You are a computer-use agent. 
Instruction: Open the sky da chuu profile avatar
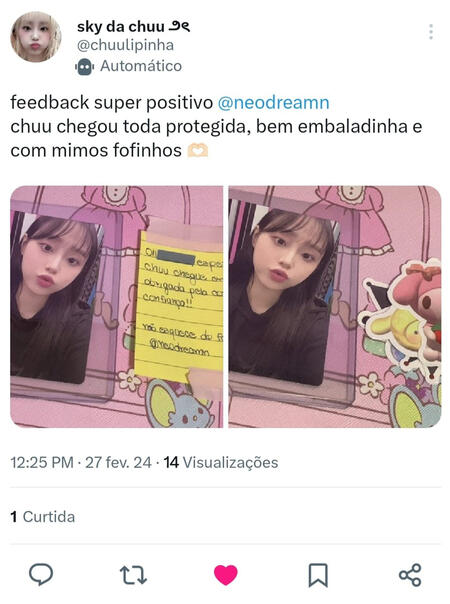click(35, 37)
